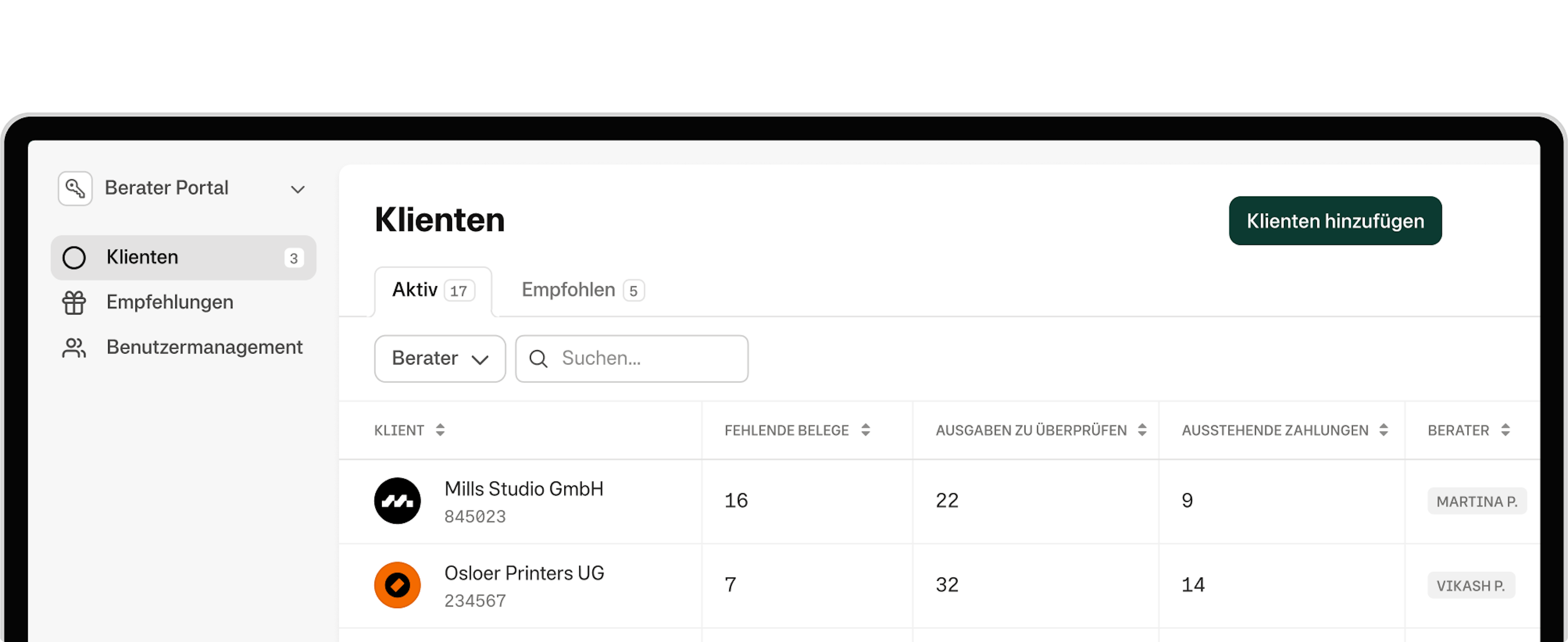Screen dimensions: 1568x642
Task: Click the orange Osloer Printers UG logo
Action: 397,585
